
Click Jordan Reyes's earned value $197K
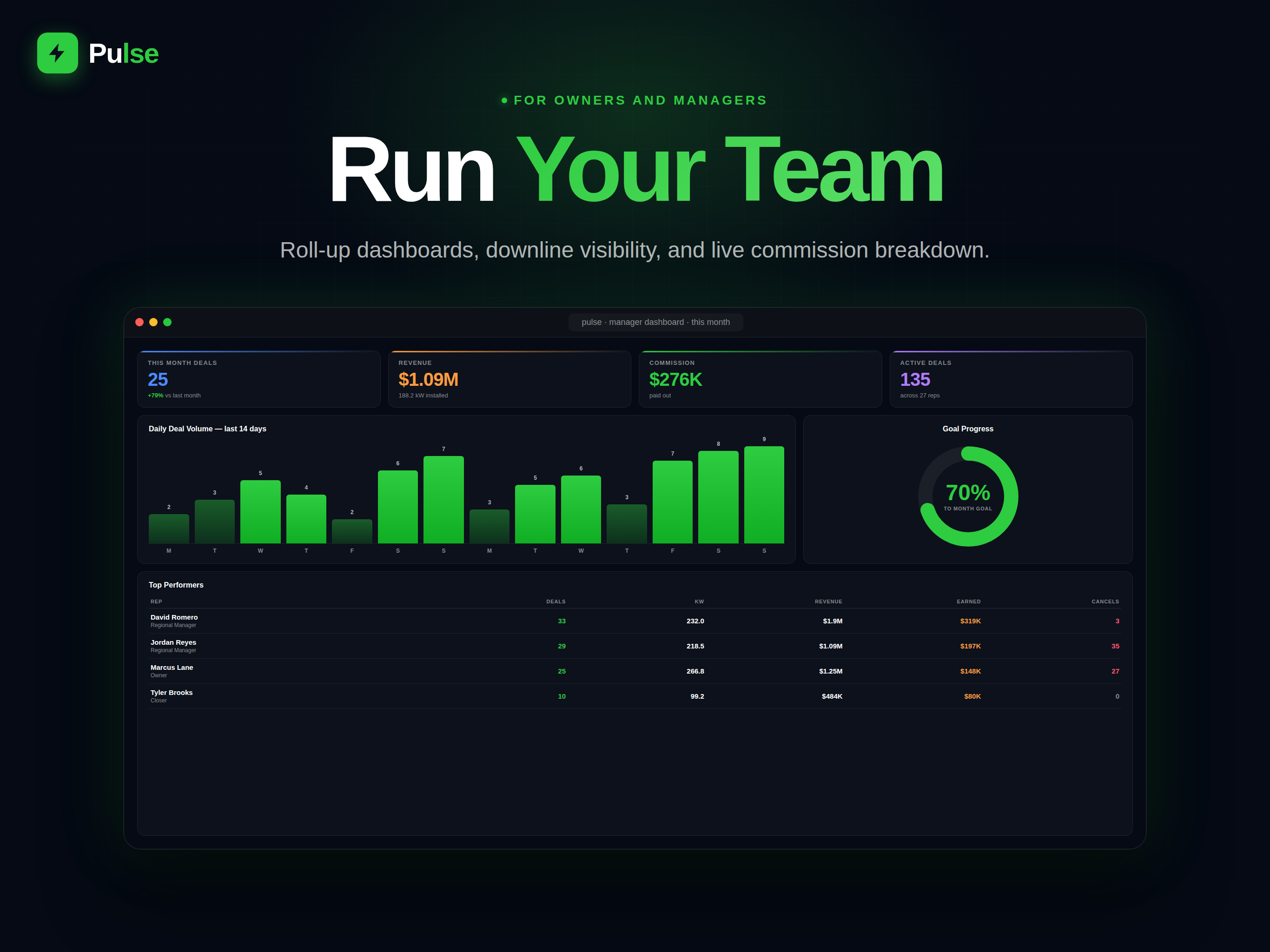[970, 647]
